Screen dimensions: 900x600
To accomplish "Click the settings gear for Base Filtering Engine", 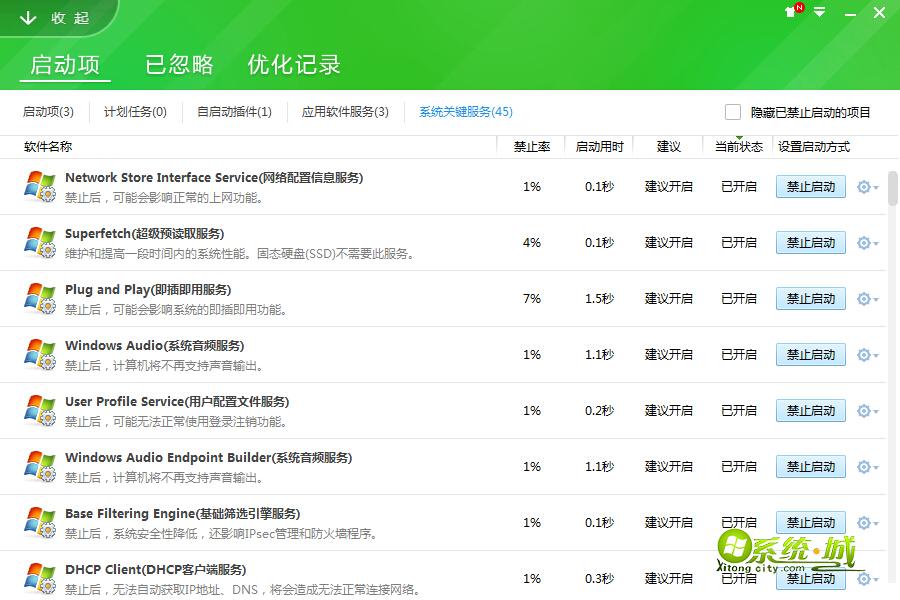I will point(864,522).
